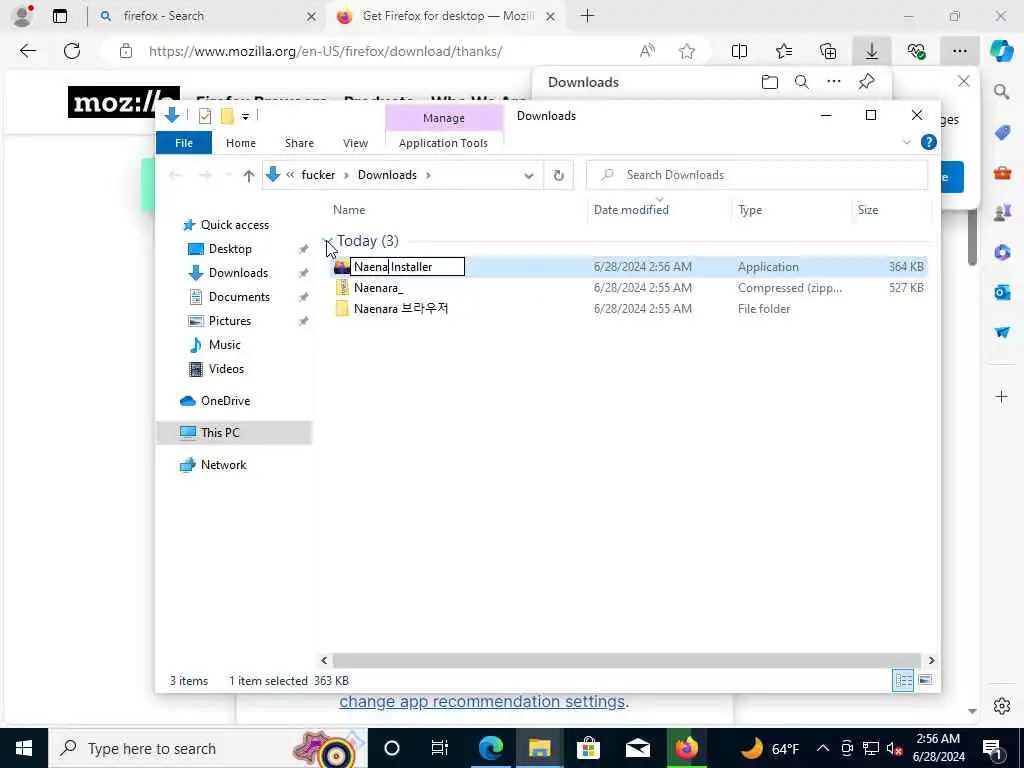Viewport: 1024px width, 768px height.
Task: Open Copilot sidebar icon
Action: click(x=1002, y=51)
